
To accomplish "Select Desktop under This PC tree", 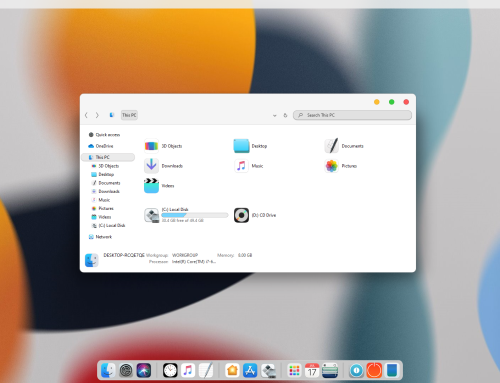I will (103, 174).
